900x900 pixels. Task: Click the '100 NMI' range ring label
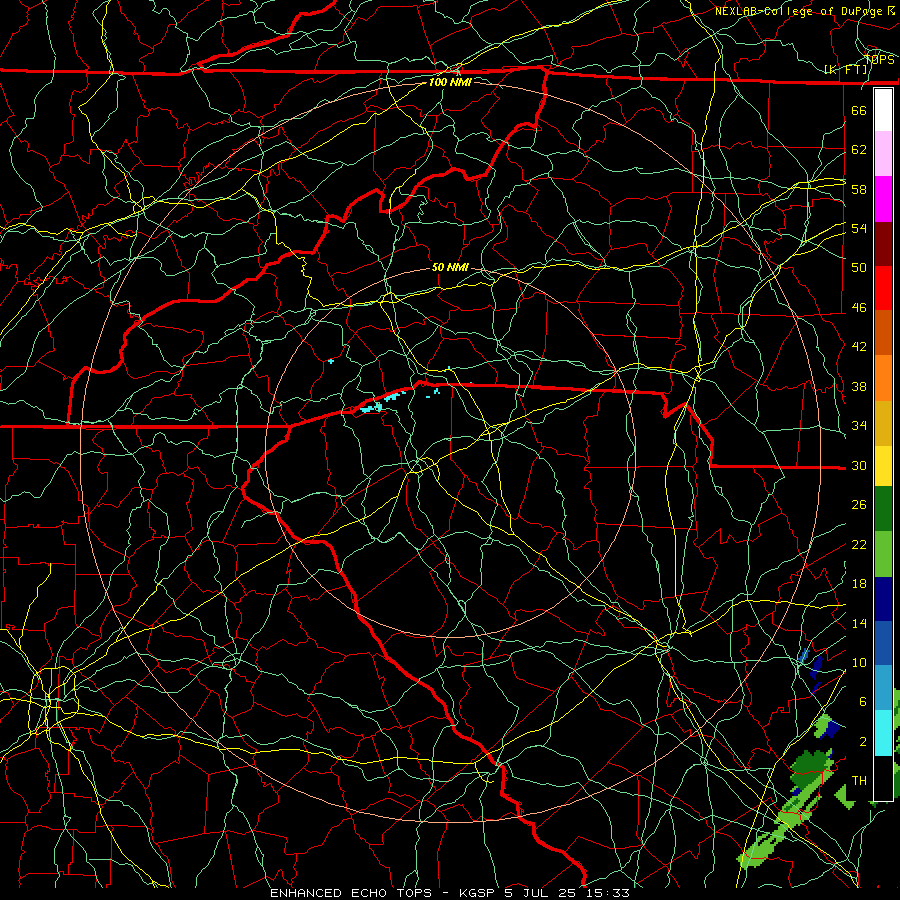coord(450,82)
